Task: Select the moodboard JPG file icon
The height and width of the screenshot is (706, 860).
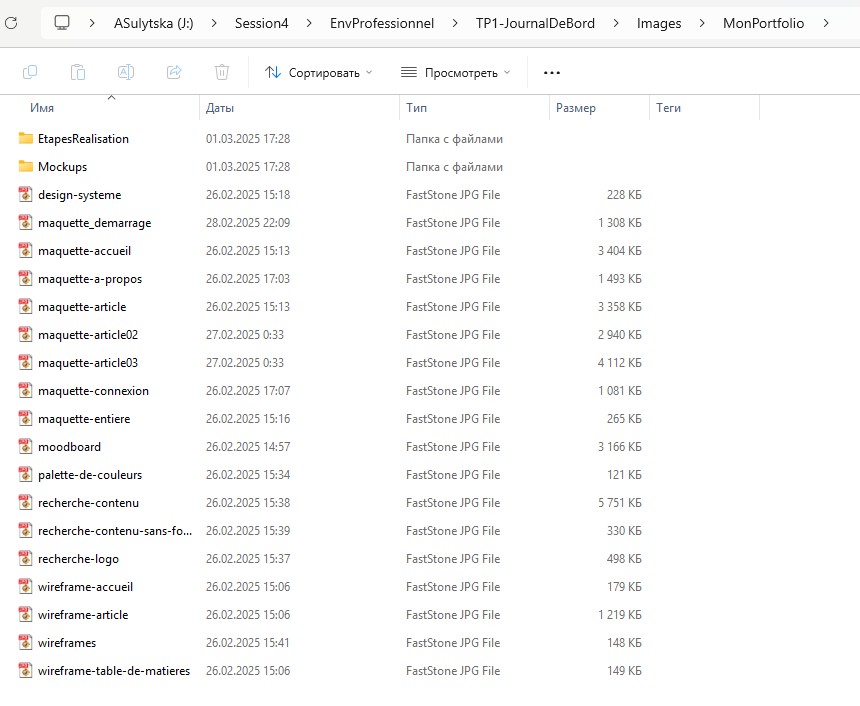Action: 26,447
